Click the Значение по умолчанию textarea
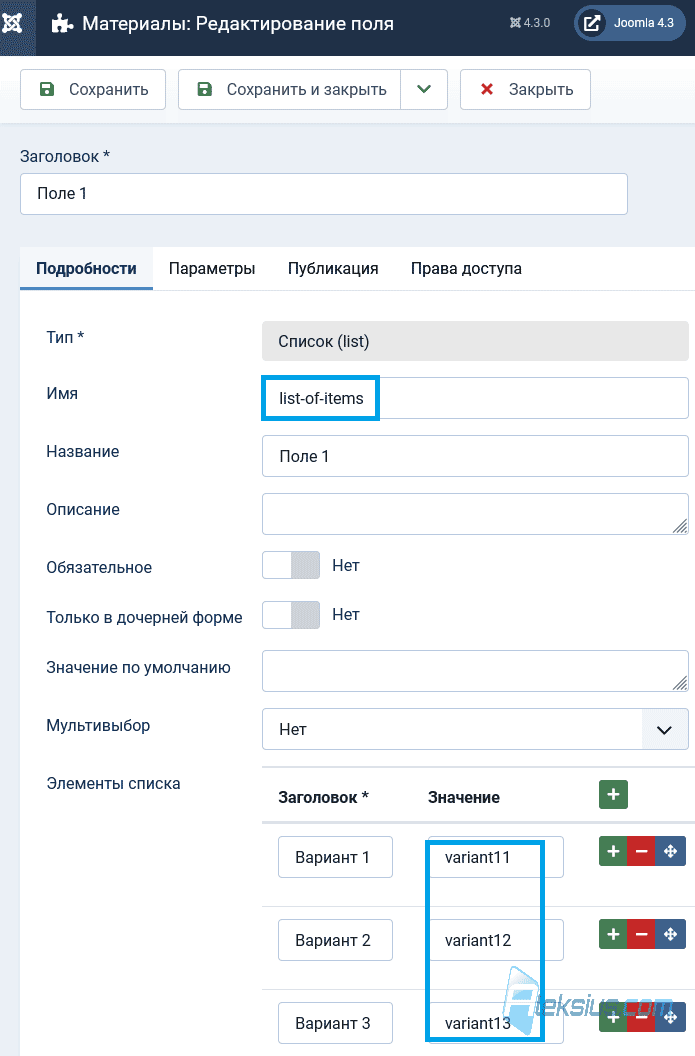Viewport: 695px width, 1056px height. 475,671
